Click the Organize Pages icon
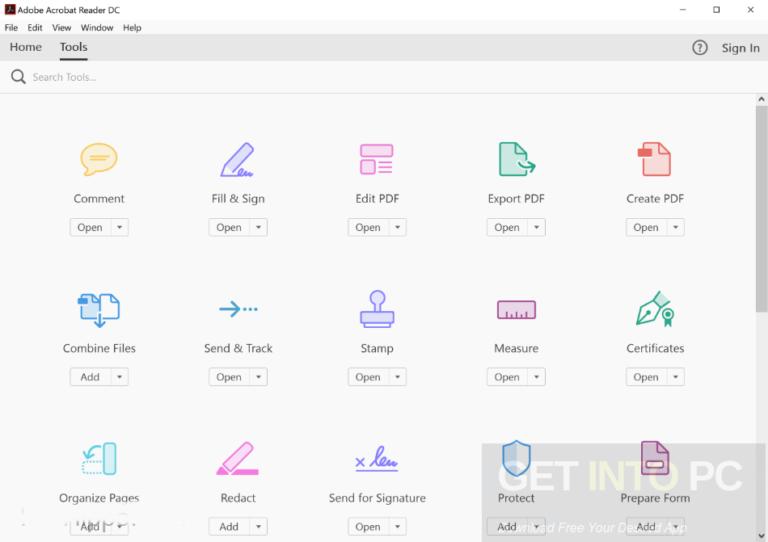The width and height of the screenshot is (768, 542). pyautogui.click(x=99, y=459)
